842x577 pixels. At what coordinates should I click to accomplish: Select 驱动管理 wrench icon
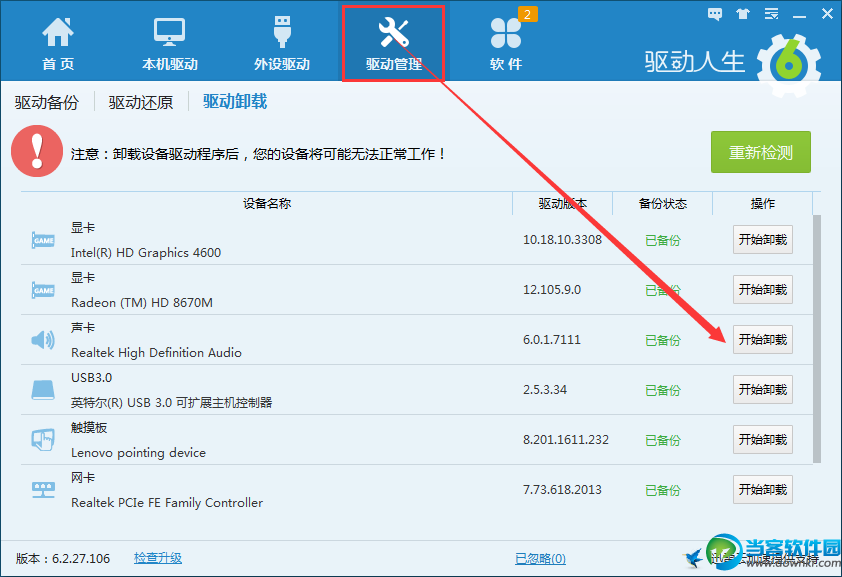point(394,32)
